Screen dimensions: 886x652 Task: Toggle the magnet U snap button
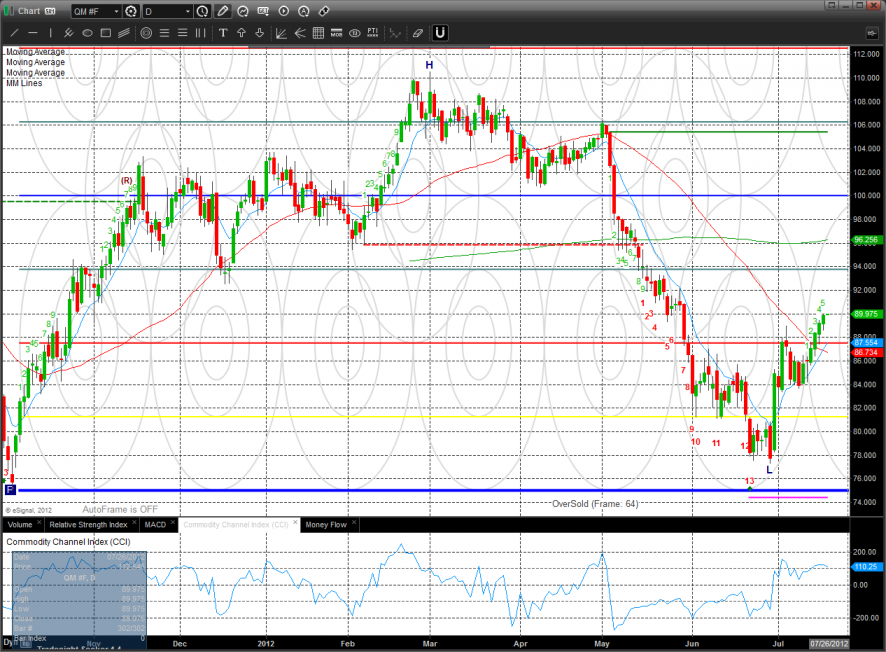439,33
